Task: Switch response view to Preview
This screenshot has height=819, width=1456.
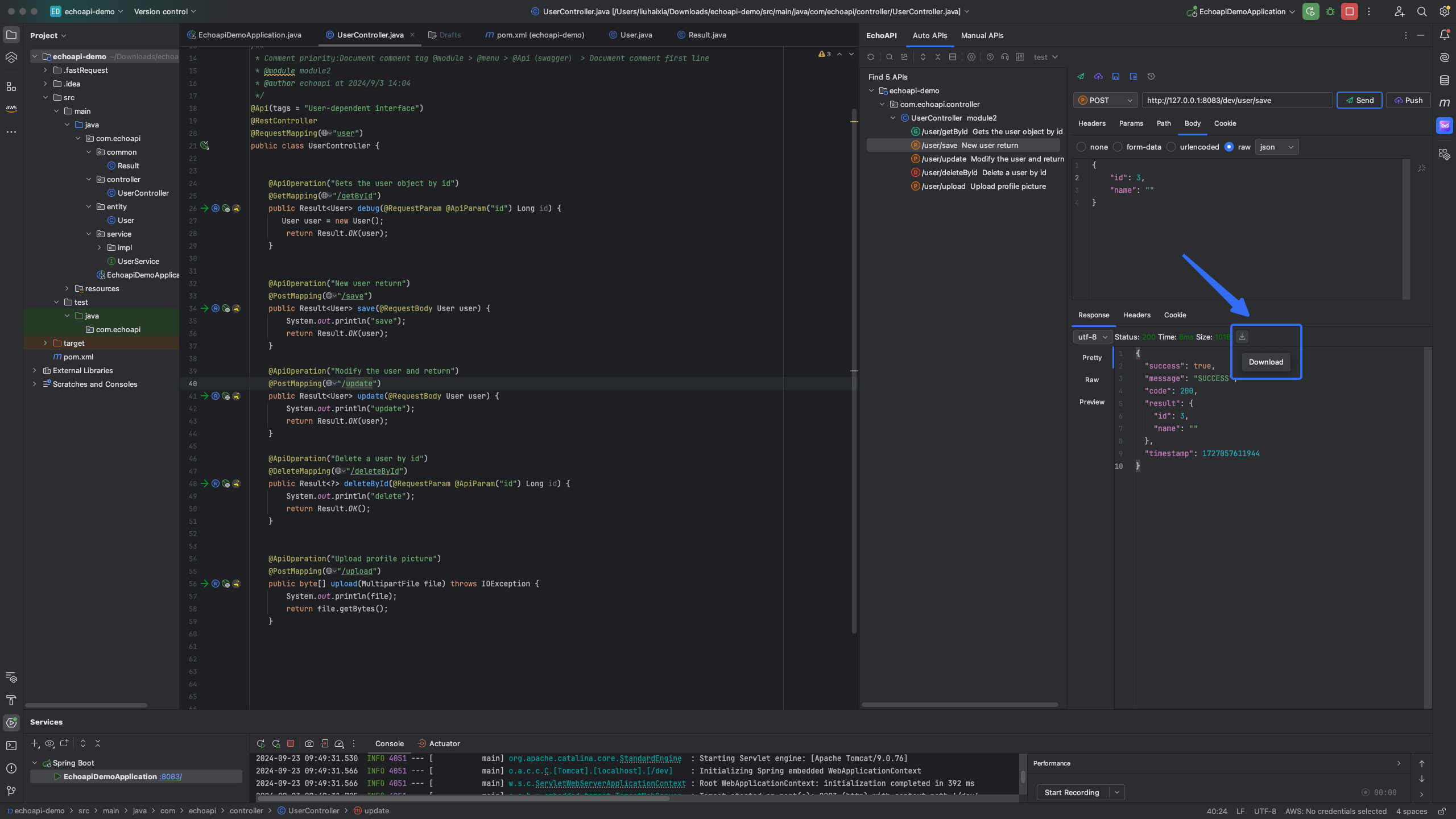Action: pos(1092,402)
